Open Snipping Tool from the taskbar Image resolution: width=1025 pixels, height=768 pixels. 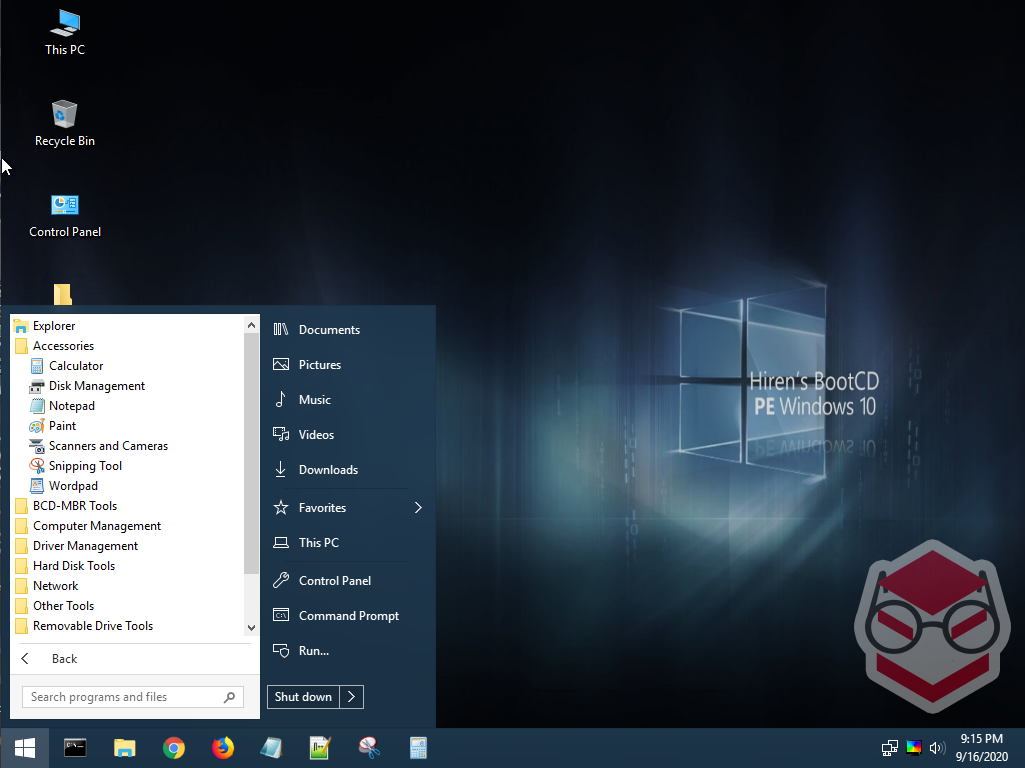[369, 748]
